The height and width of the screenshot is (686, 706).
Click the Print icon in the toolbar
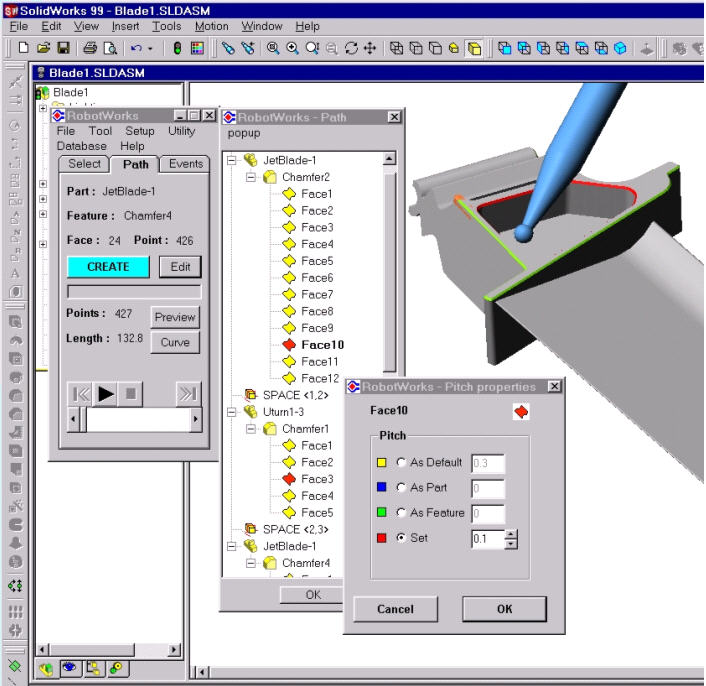click(x=88, y=47)
